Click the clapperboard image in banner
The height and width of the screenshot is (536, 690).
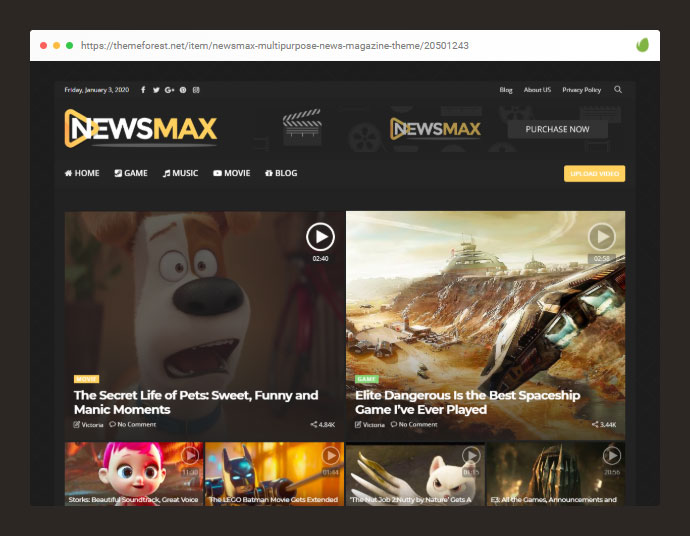tap(302, 127)
